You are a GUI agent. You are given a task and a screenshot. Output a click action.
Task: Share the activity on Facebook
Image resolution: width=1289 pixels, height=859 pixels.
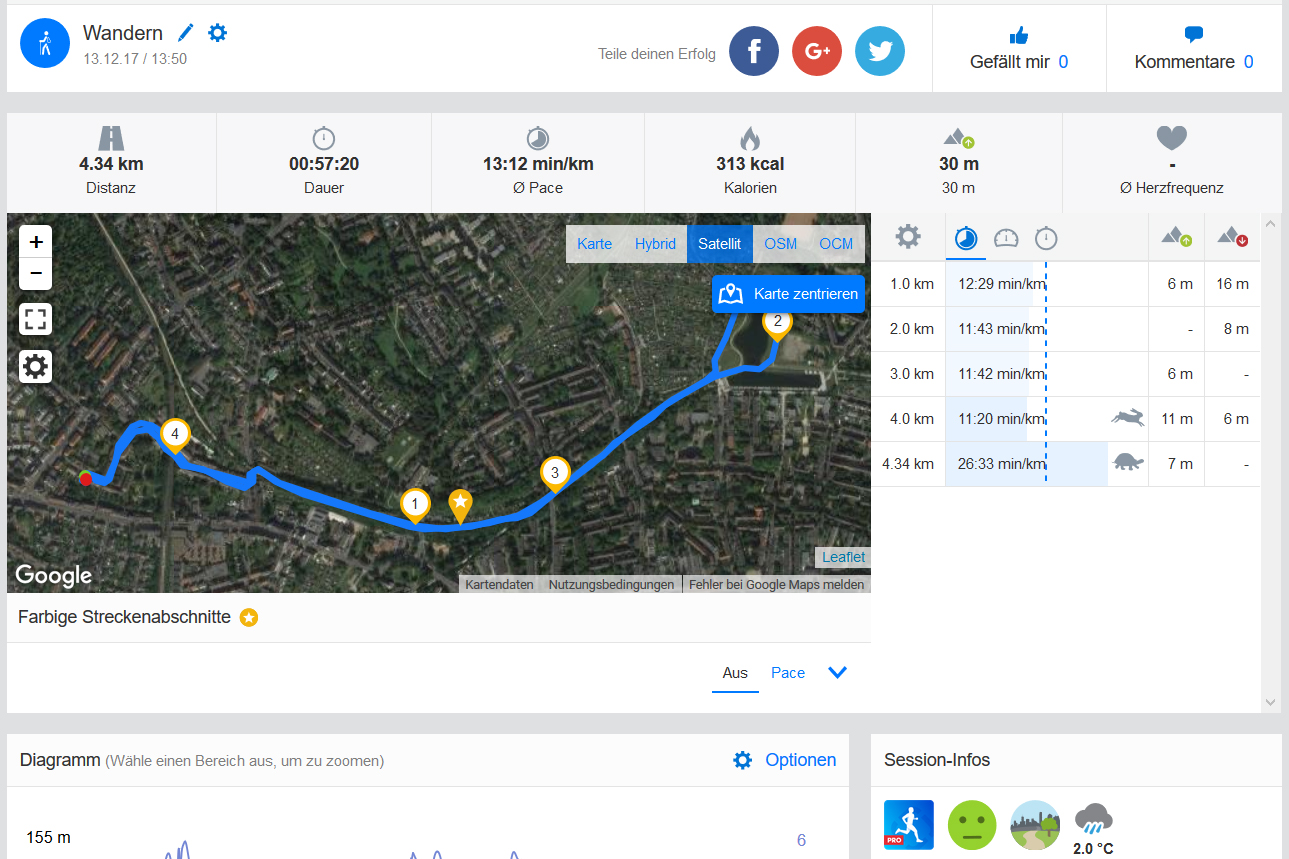(754, 51)
